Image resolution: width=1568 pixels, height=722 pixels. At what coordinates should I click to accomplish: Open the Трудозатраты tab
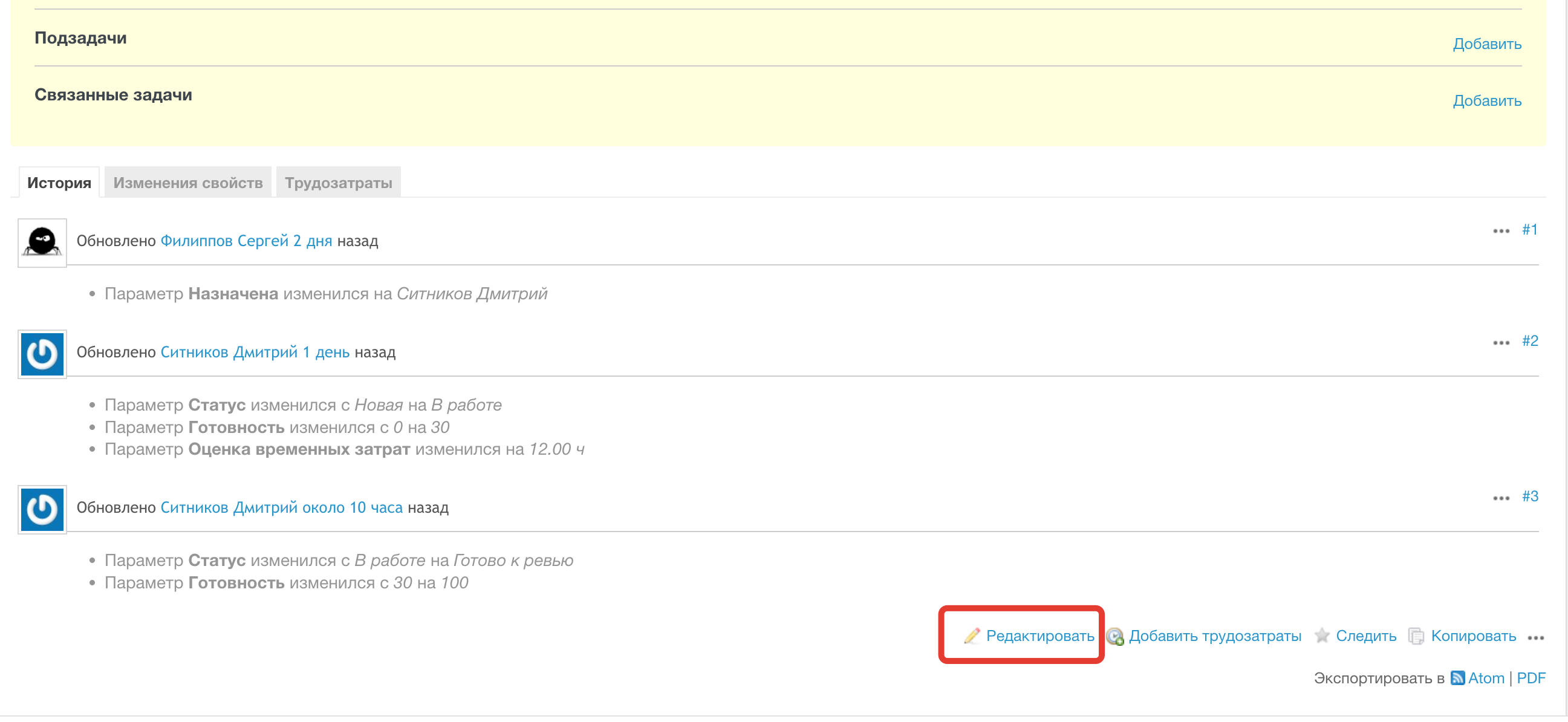coord(338,183)
